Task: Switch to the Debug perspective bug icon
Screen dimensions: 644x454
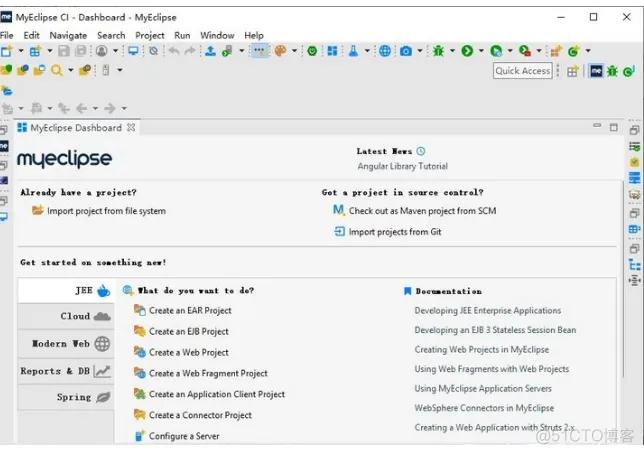Action: (612, 71)
